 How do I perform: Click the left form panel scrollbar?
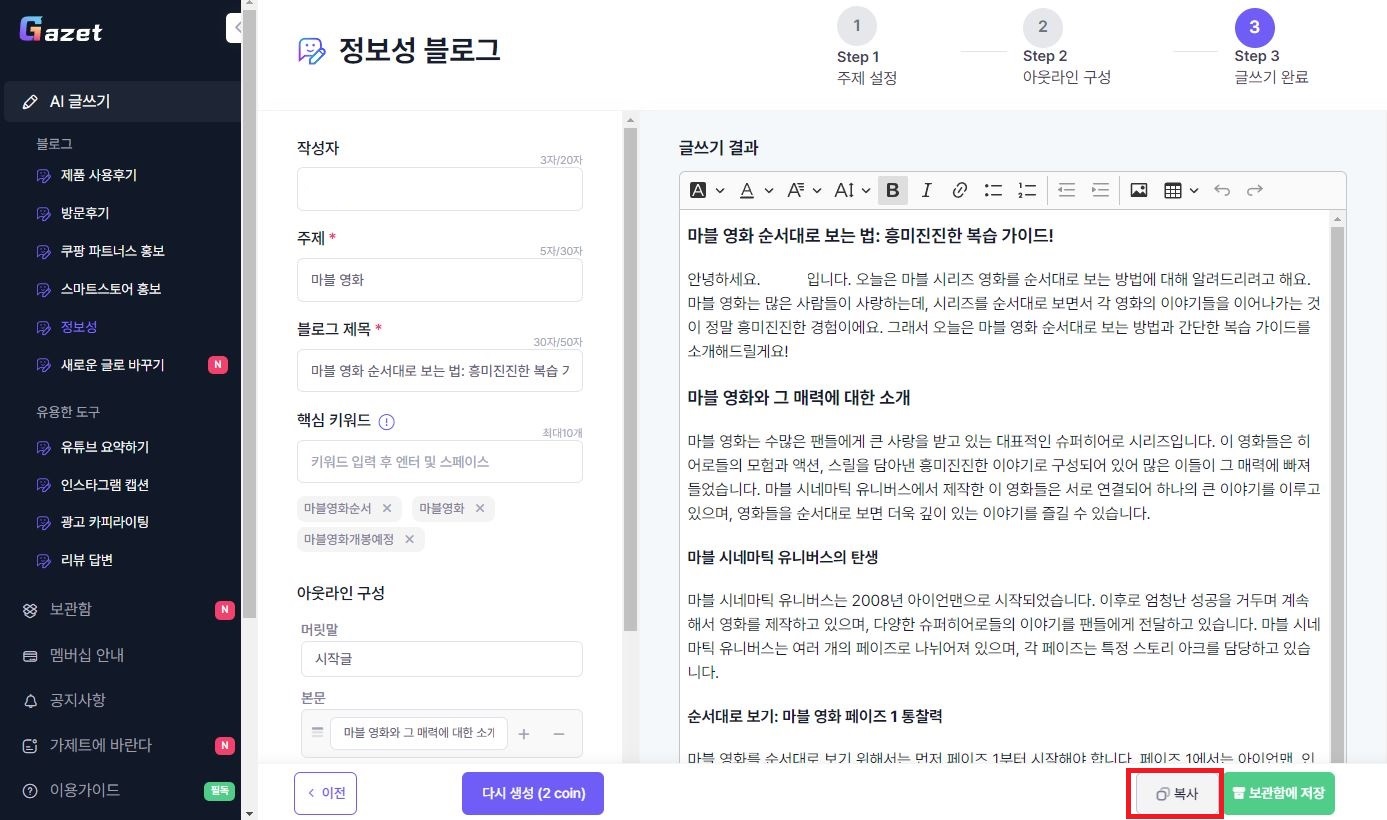click(x=630, y=380)
